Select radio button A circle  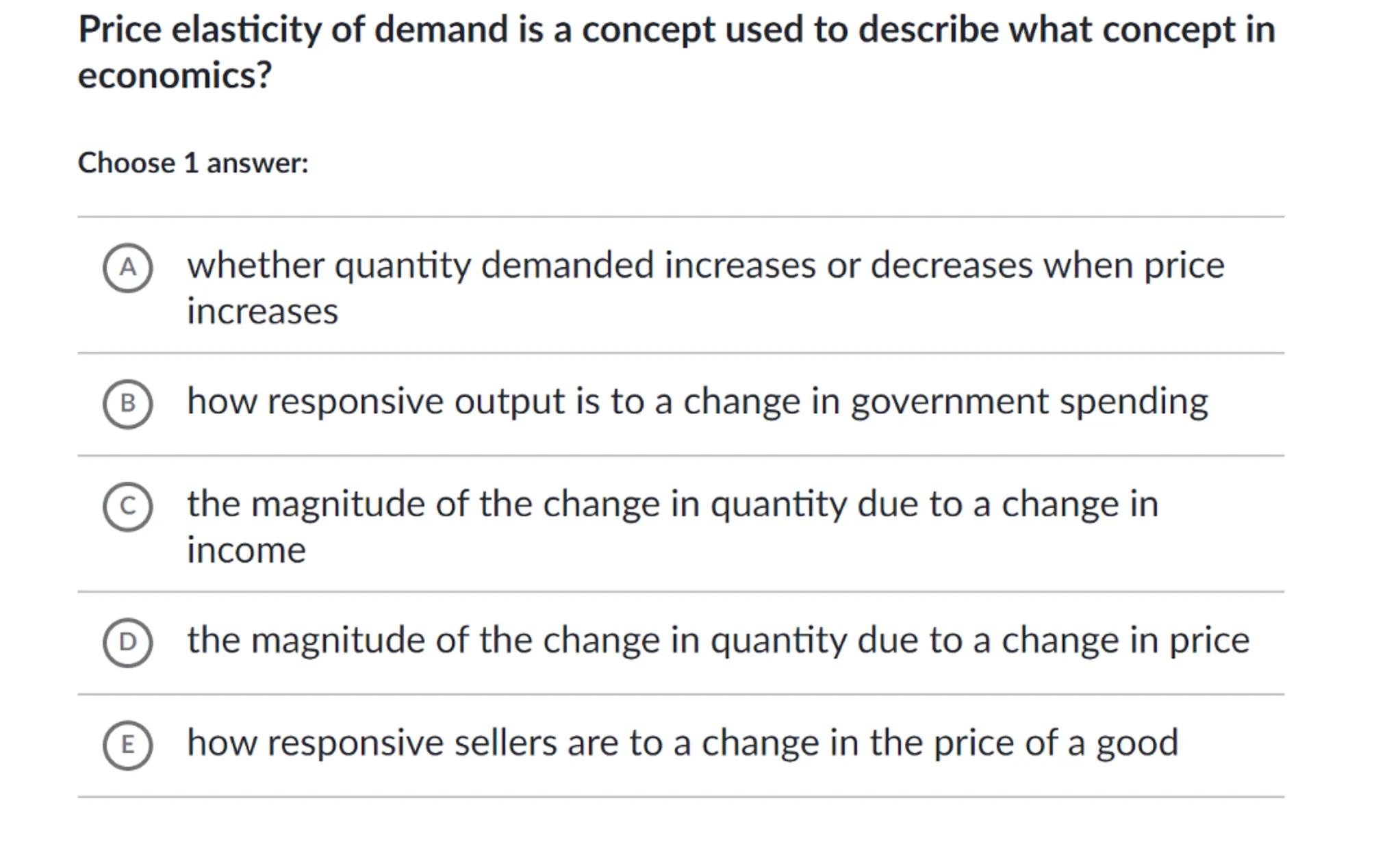point(127,268)
